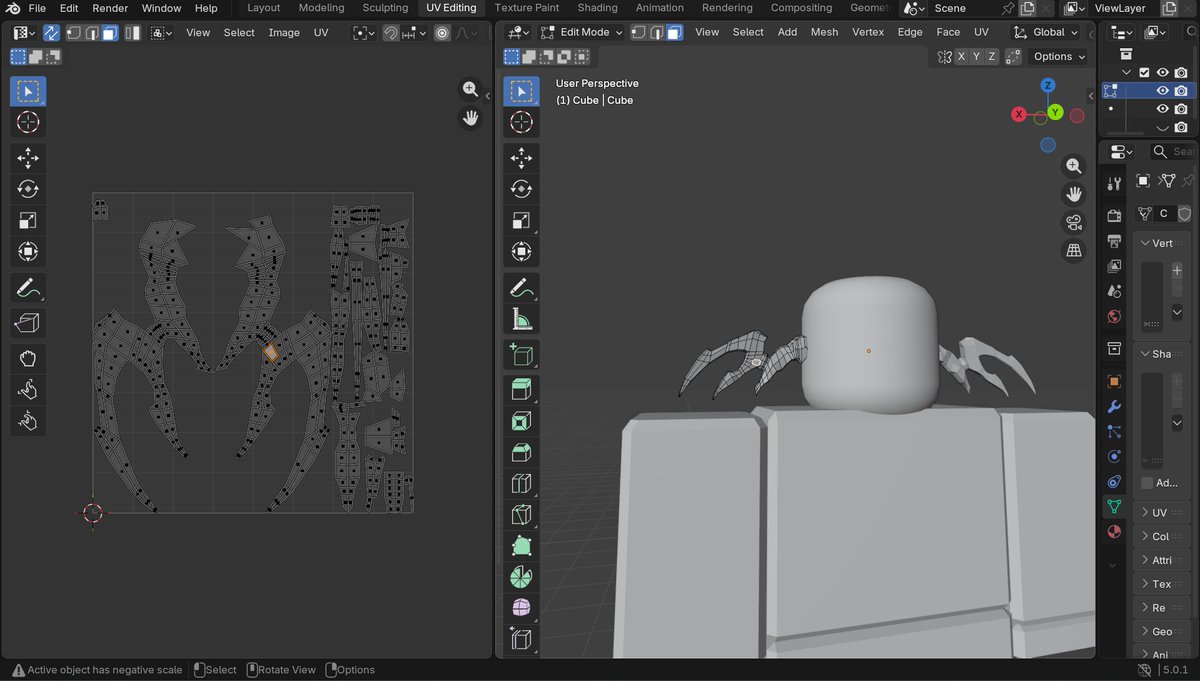This screenshot has height=681, width=1200.
Task: Select the Annotate tool in UV editor
Action: 28,288
